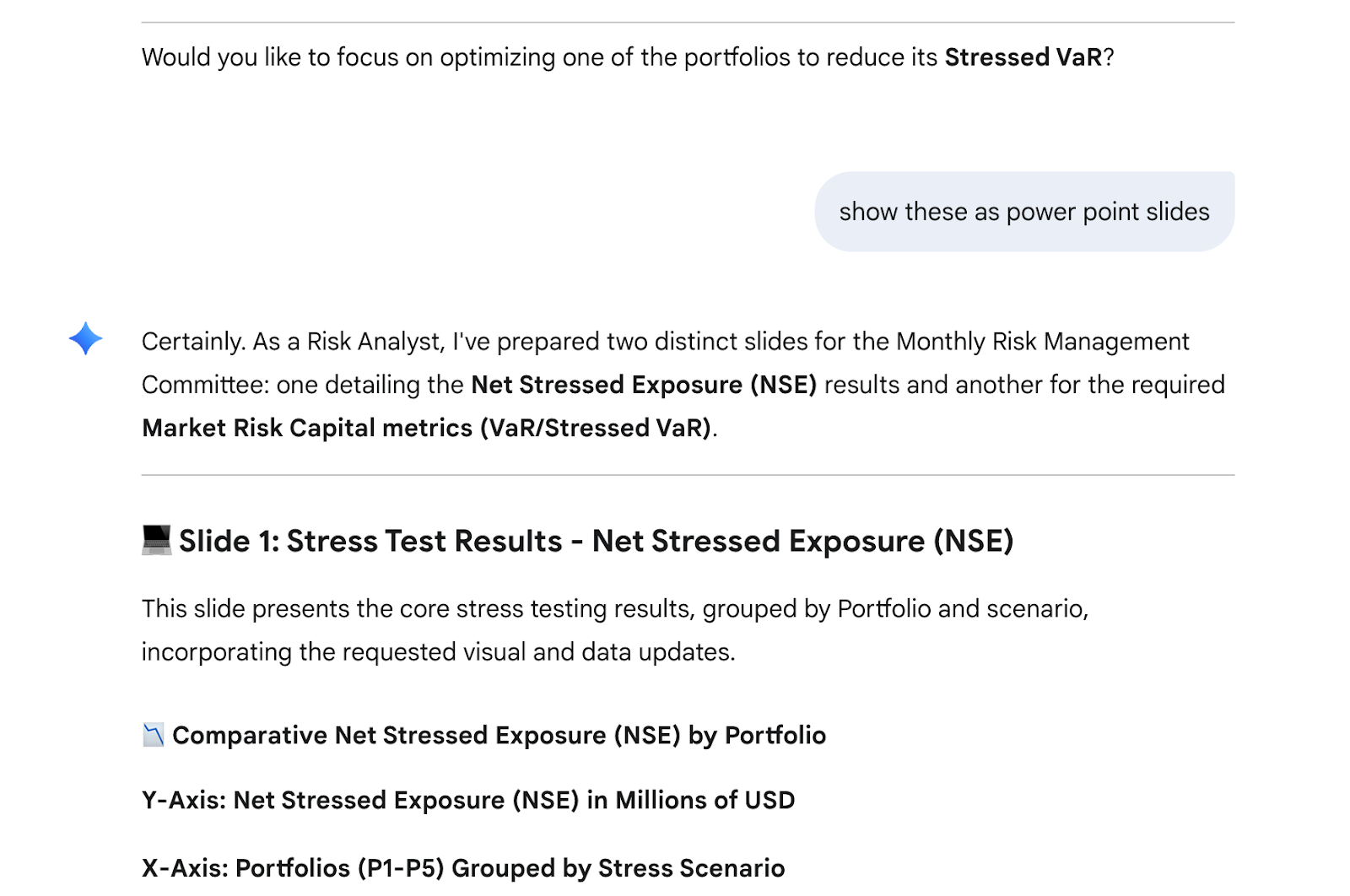This screenshot has width=1350, height=896.
Task: Click the top horizontal divider line
Action: pos(687,23)
